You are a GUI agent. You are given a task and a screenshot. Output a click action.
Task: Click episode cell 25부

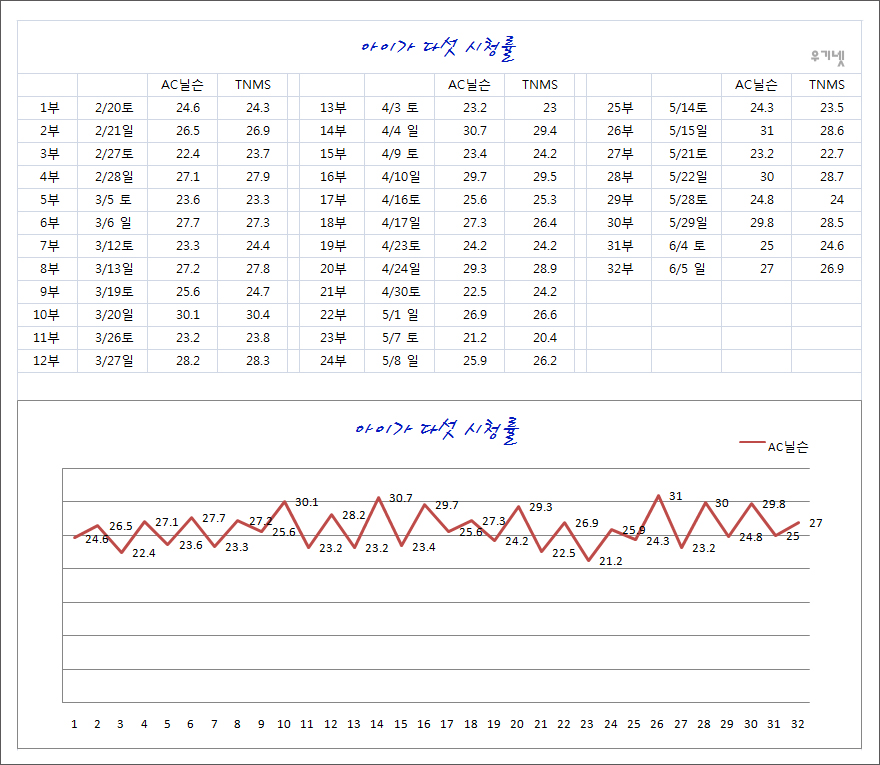[x=620, y=108]
